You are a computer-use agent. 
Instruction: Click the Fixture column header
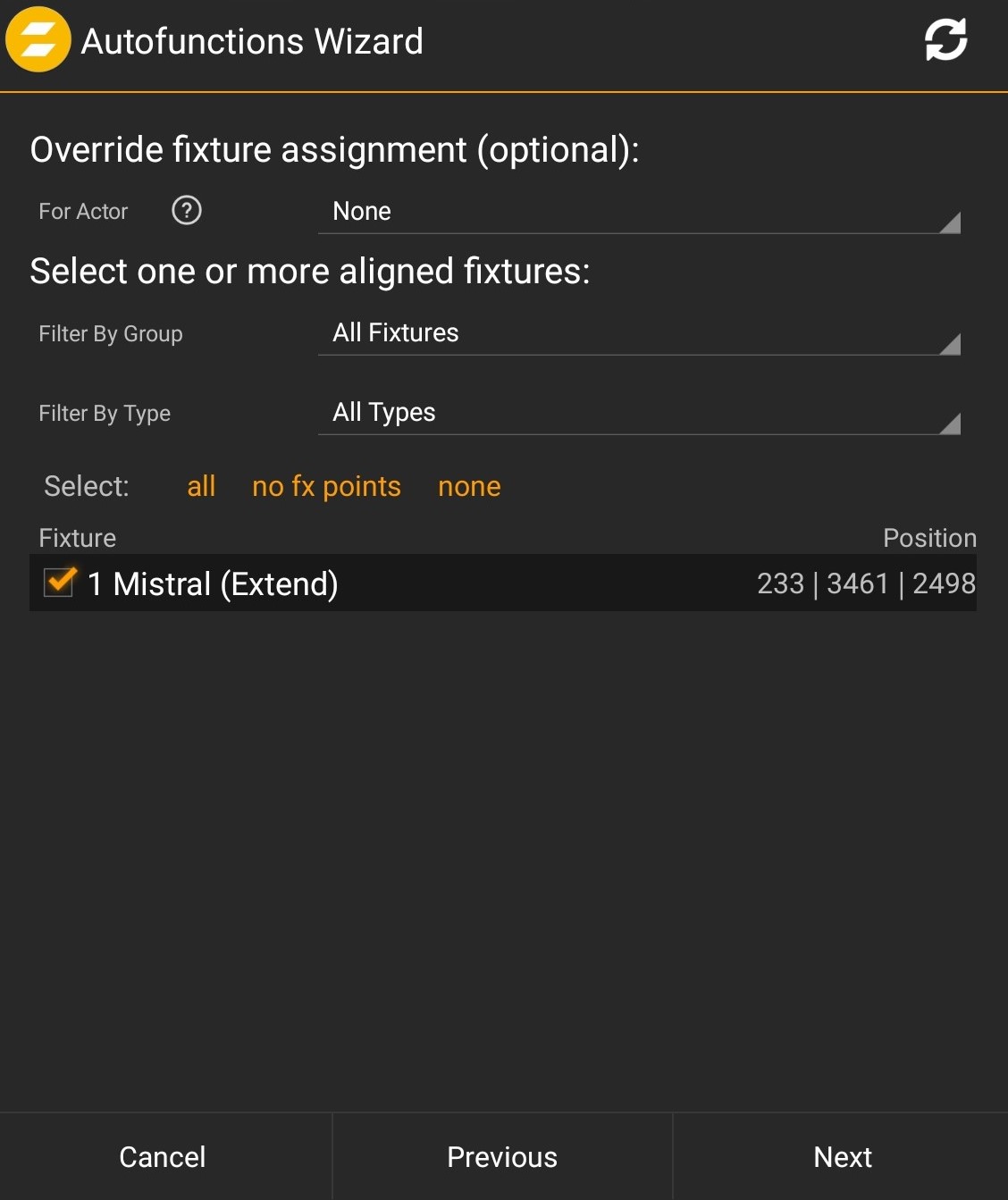pyautogui.click(x=78, y=538)
